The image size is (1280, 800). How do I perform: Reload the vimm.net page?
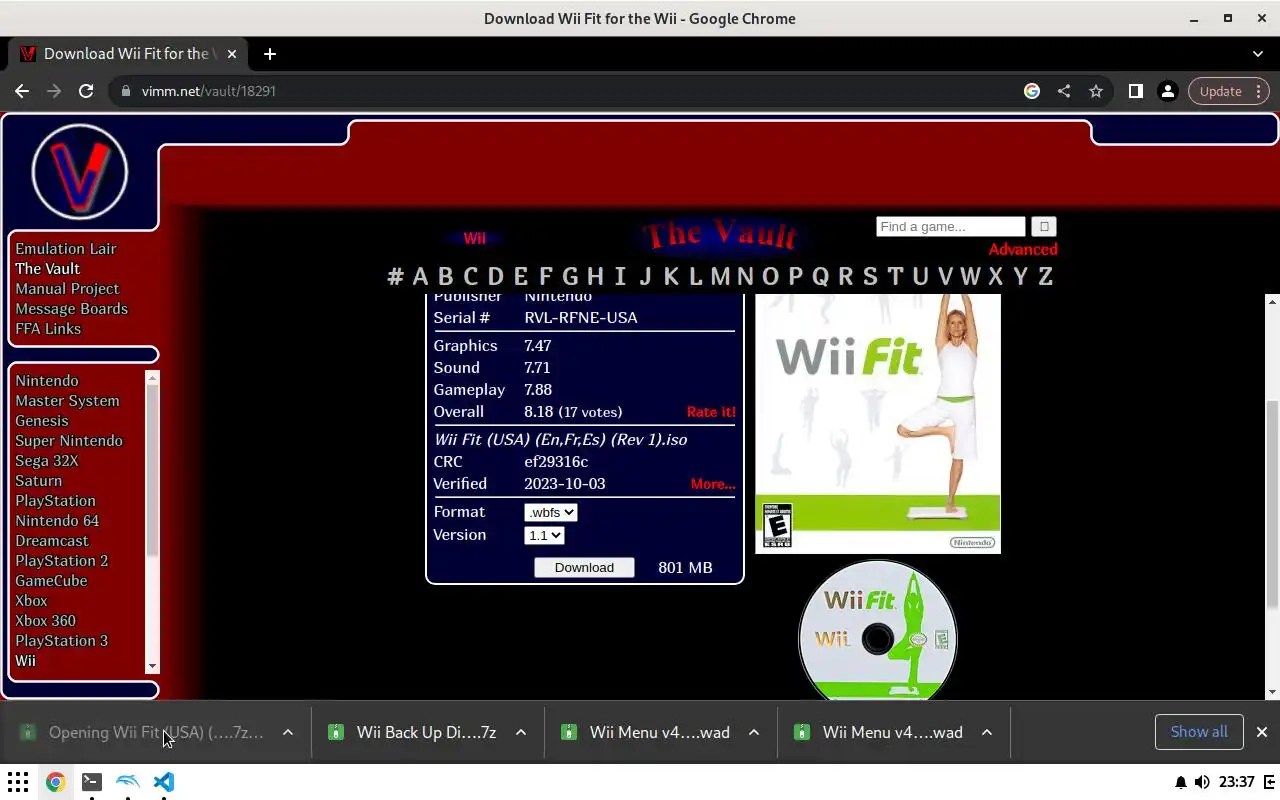point(86,91)
